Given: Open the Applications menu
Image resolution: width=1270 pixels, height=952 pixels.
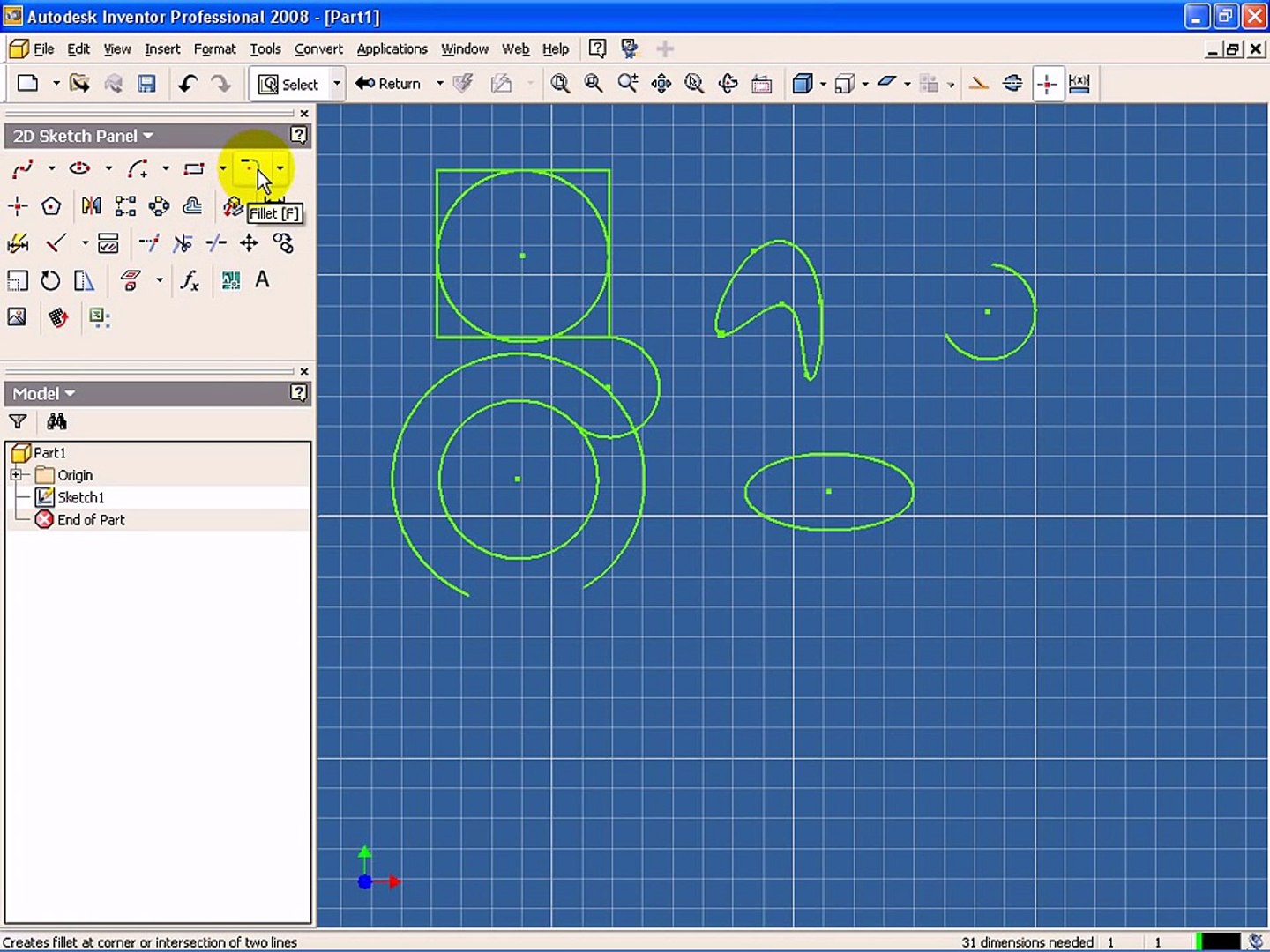Looking at the screenshot, I should point(392,49).
